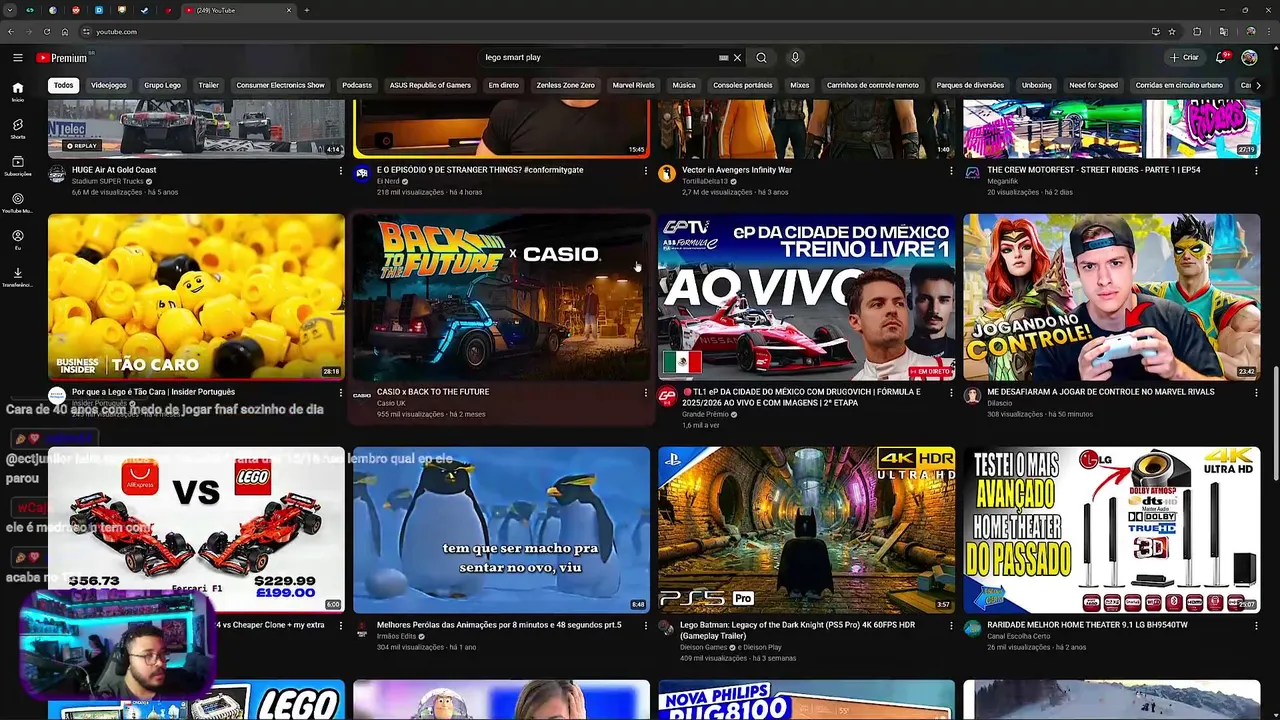The height and width of the screenshot is (720, 1280).
Task: Open options for Lego Batman trailer video
Action: coord(951,626)
